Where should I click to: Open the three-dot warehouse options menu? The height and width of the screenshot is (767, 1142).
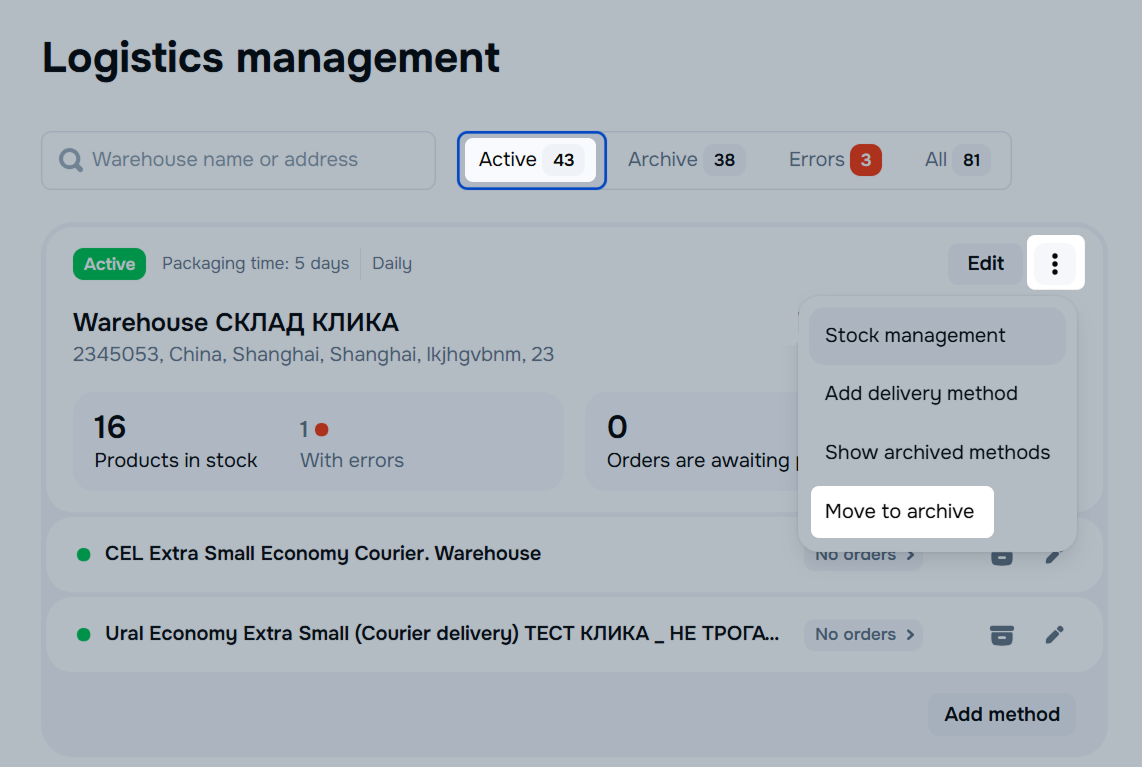(1055, 263)
